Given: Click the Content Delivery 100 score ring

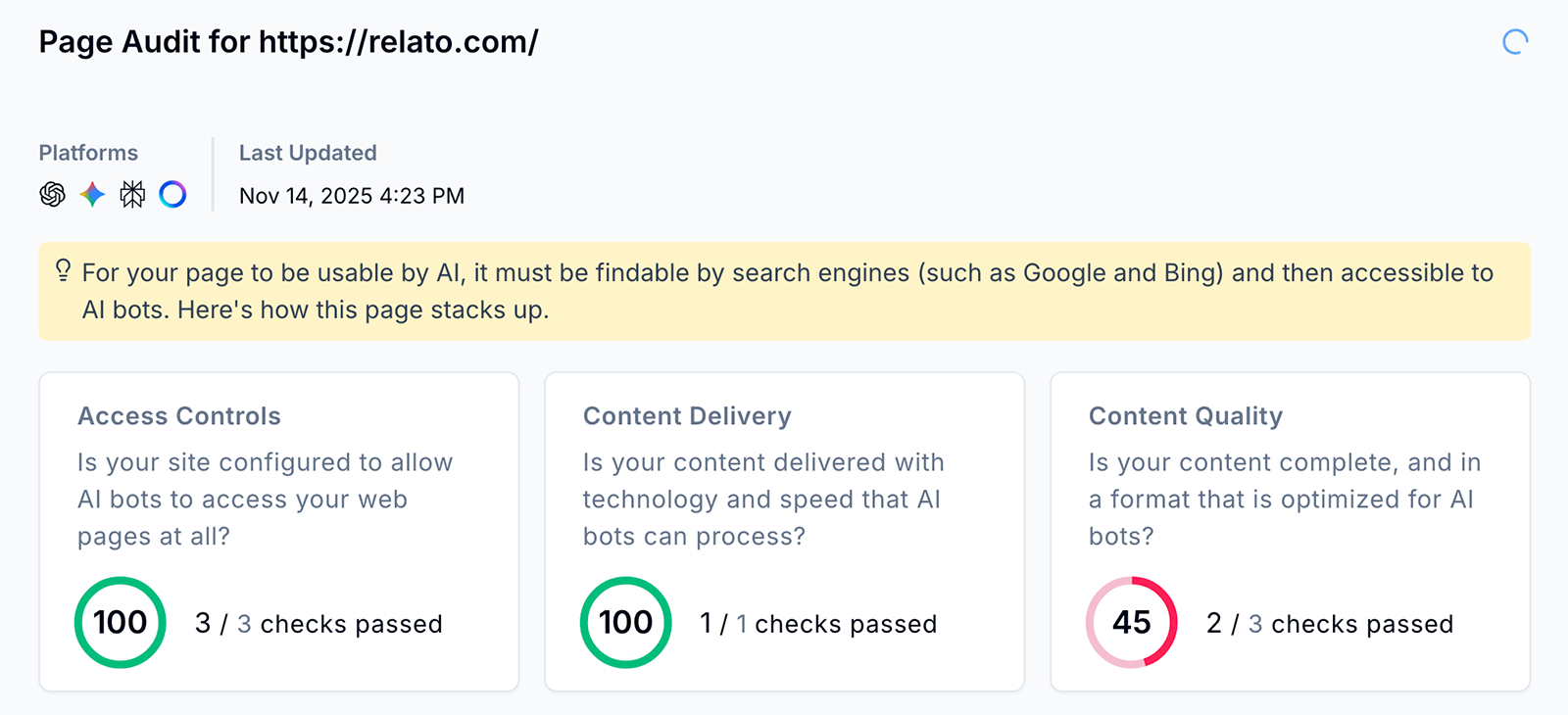Looking at the screenshot, I should tap(626, 623).
